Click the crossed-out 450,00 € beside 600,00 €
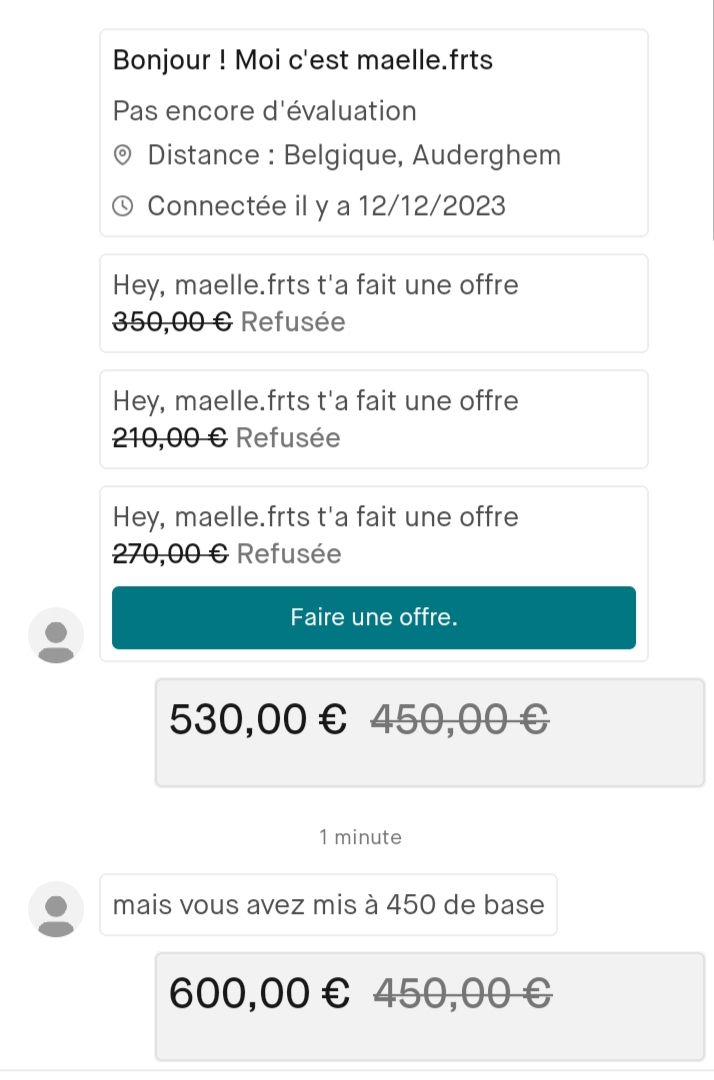714x1080 pixels. pos(463,993)
